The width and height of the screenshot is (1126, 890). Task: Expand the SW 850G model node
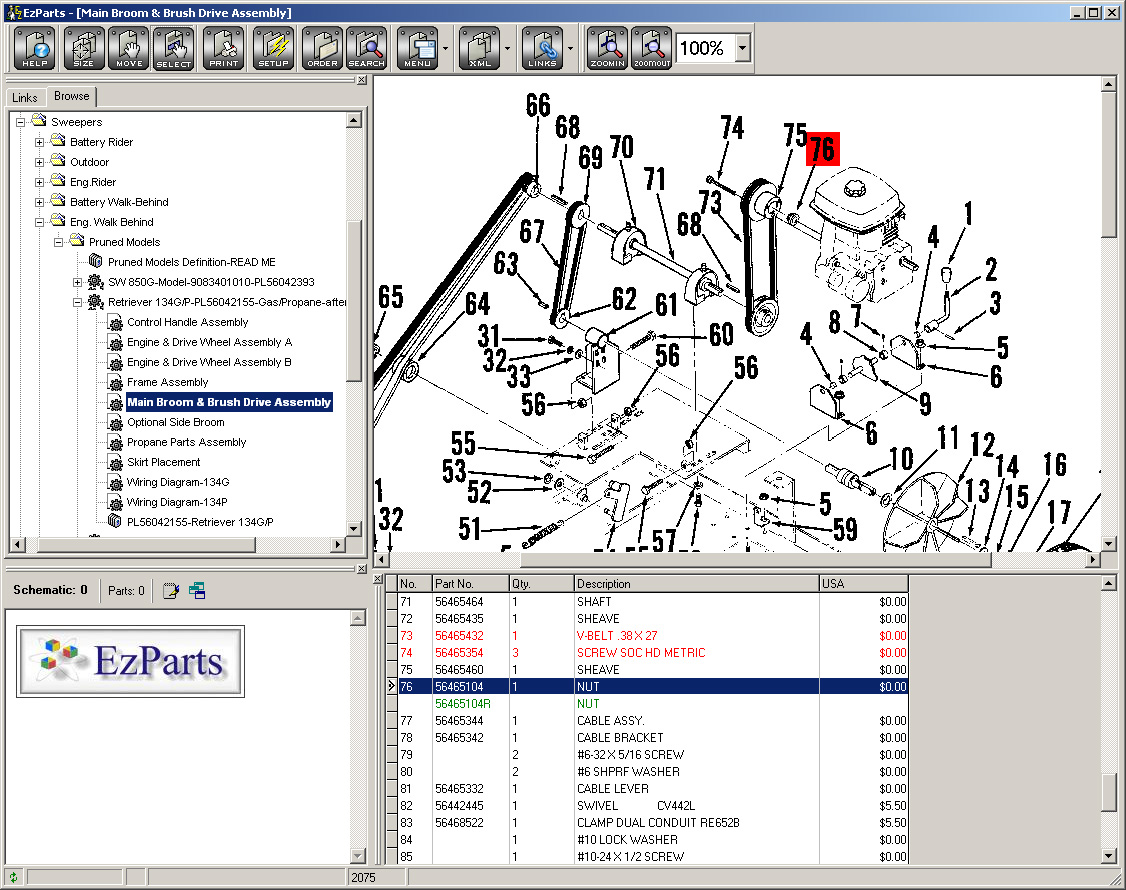pyautogui.click(x=78, y=282)
